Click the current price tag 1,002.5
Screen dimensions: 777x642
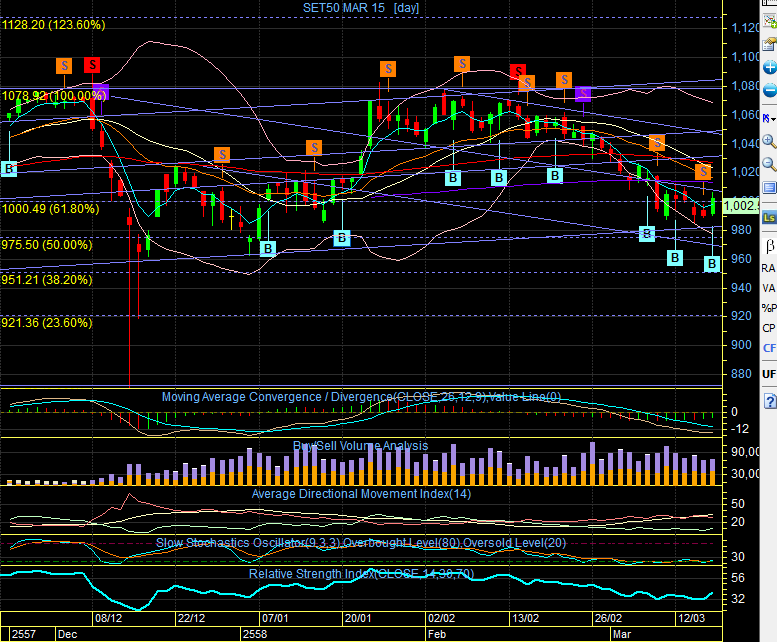(x=741, y=206)
